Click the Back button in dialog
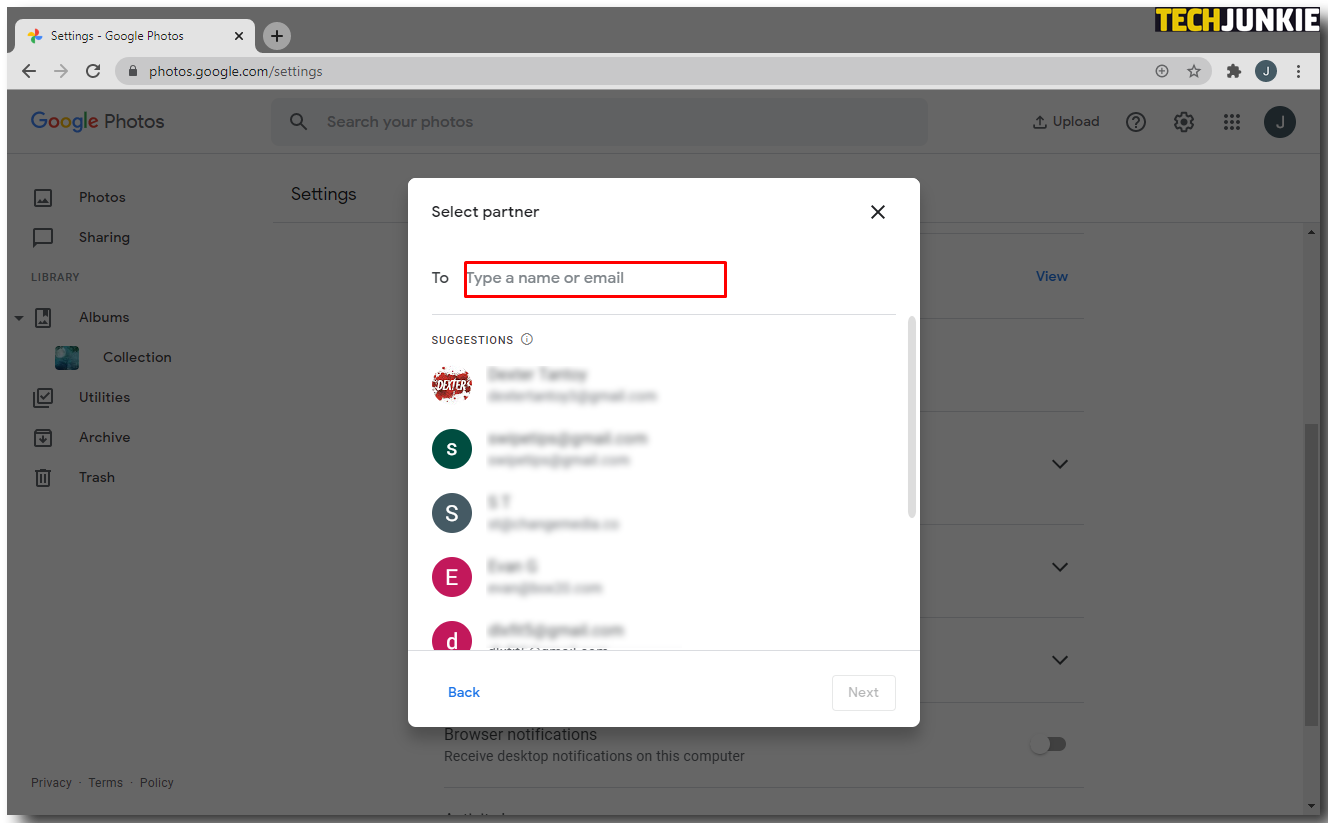 click(464, 692)
